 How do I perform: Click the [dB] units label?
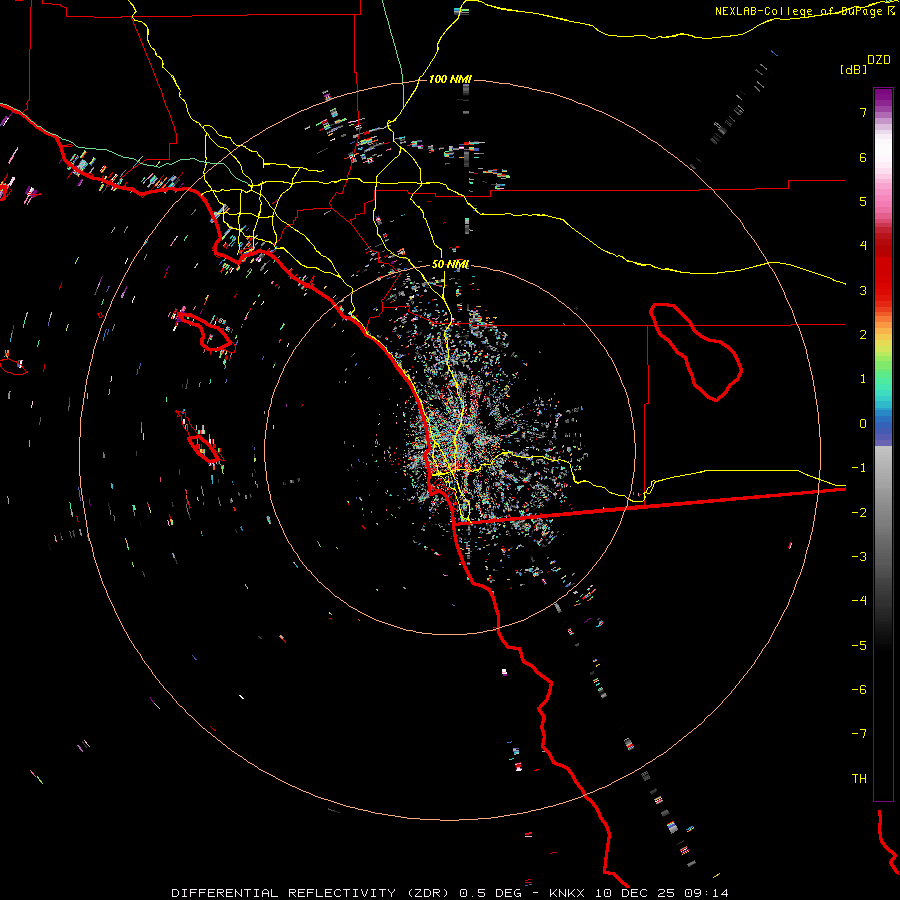[x=853, y=69]
